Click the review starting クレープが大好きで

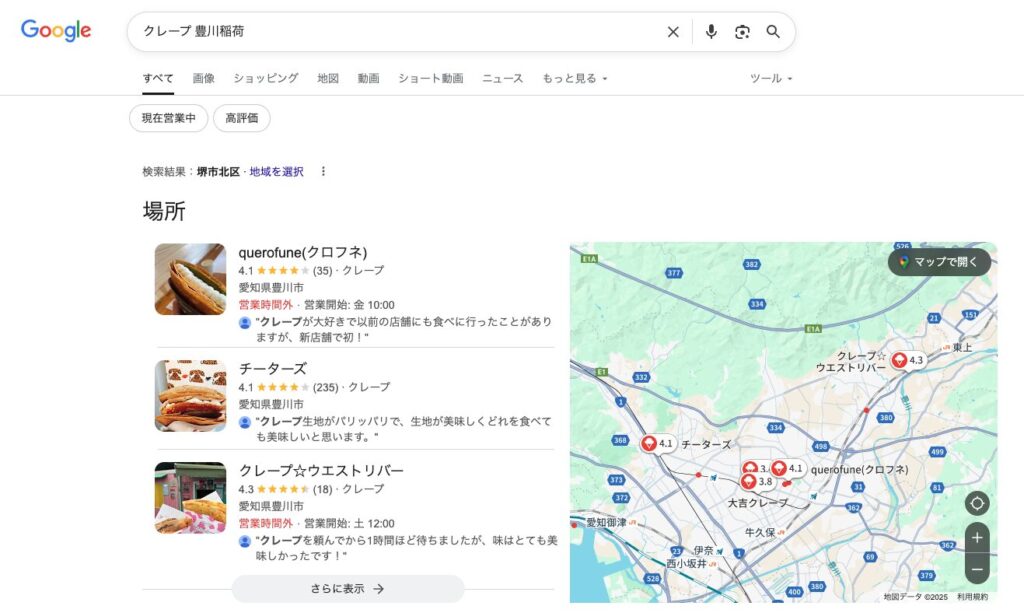tap(404, 330)
